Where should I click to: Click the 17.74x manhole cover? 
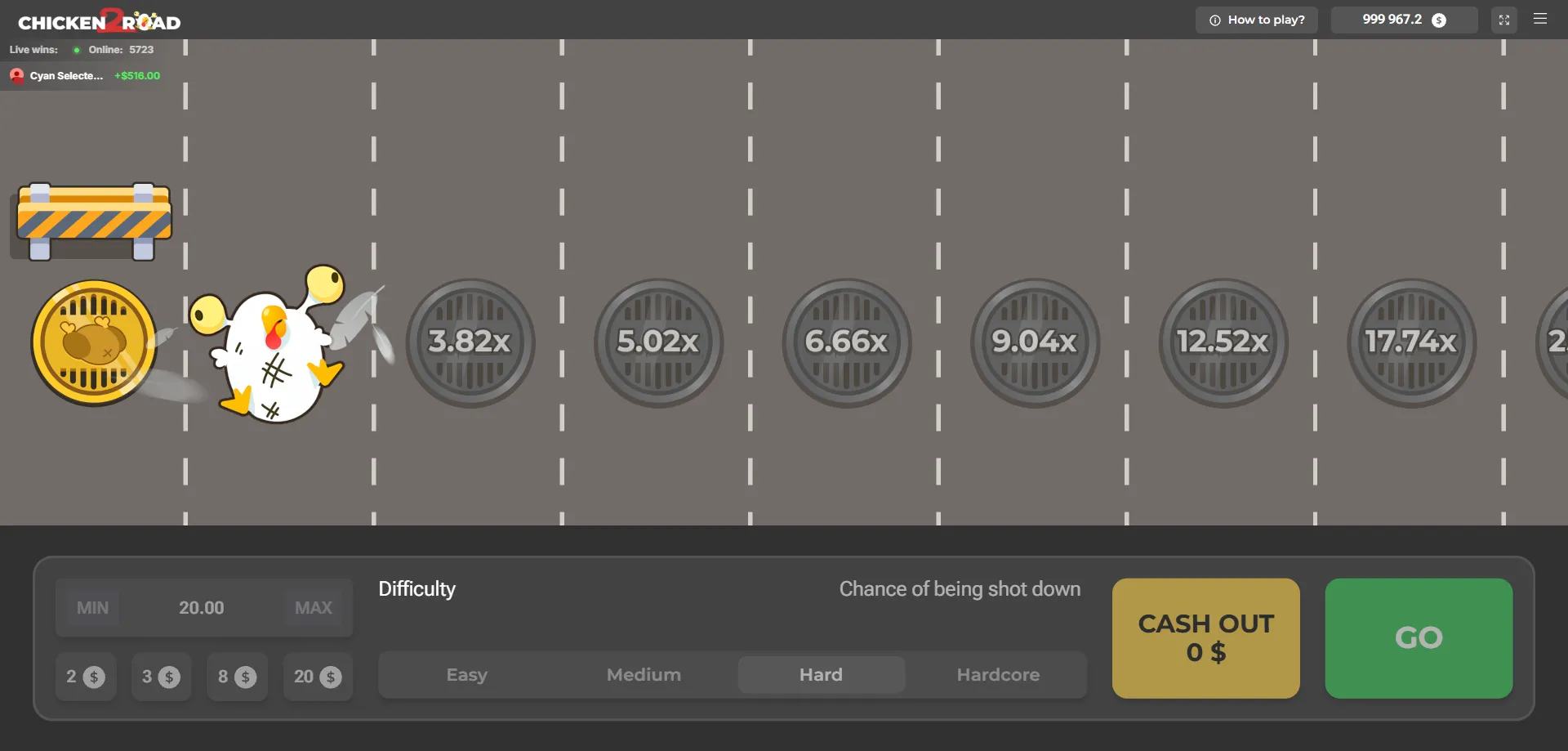1411,342
